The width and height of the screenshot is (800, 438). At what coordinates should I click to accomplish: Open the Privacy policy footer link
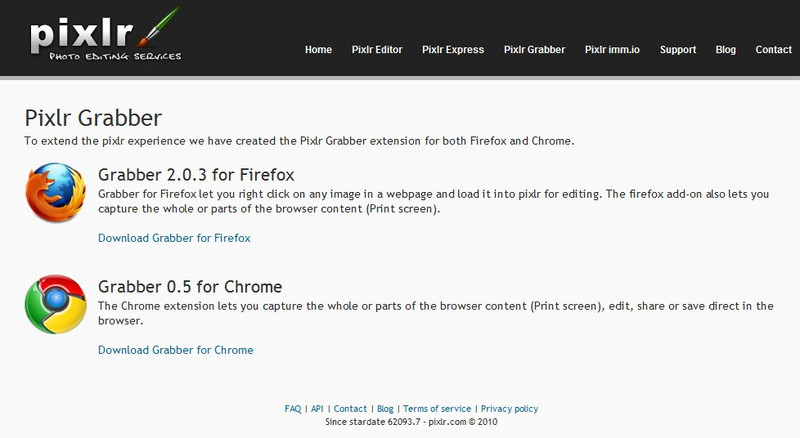510,408
